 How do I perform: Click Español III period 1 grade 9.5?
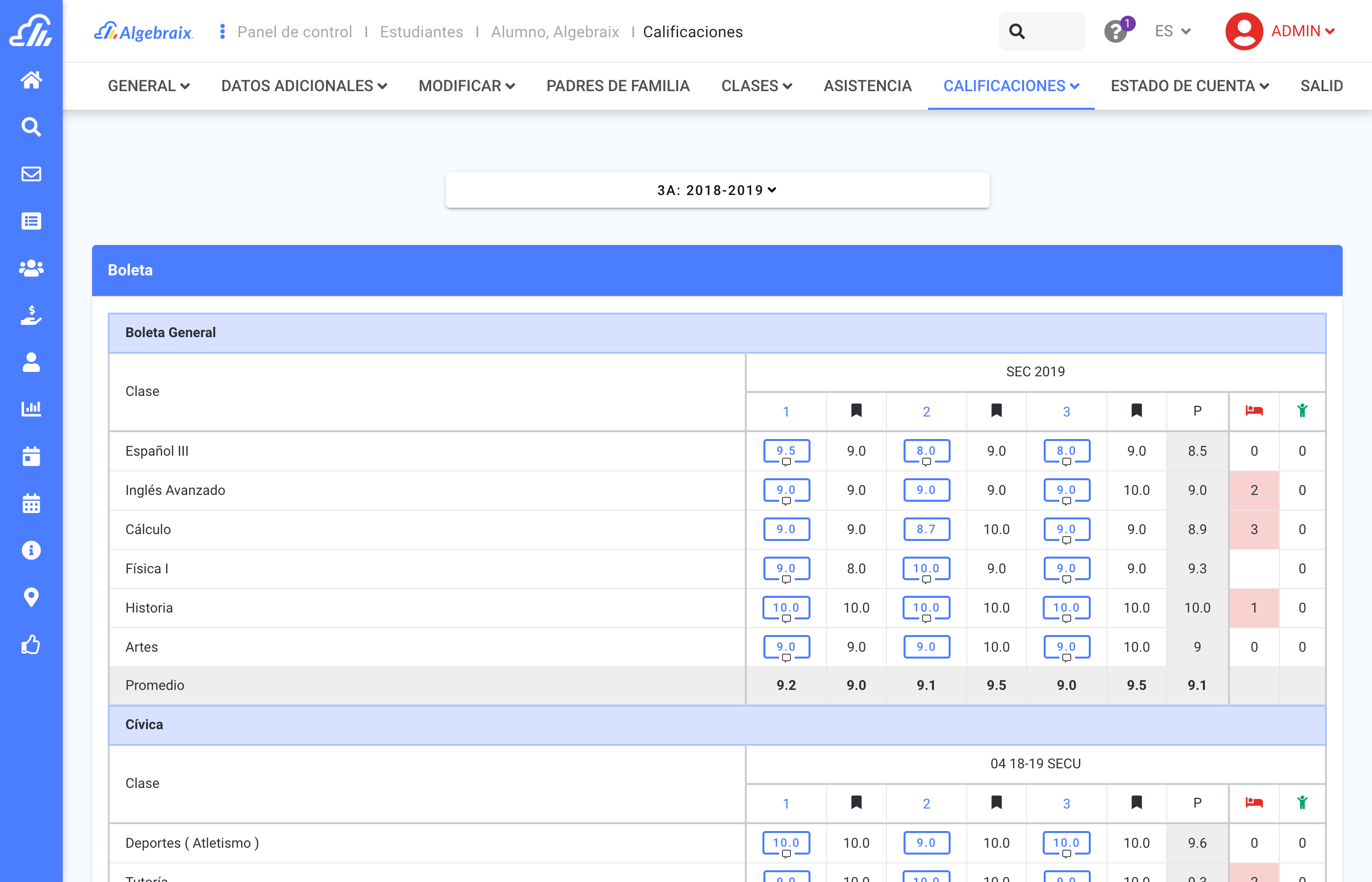tap(785, 451)
